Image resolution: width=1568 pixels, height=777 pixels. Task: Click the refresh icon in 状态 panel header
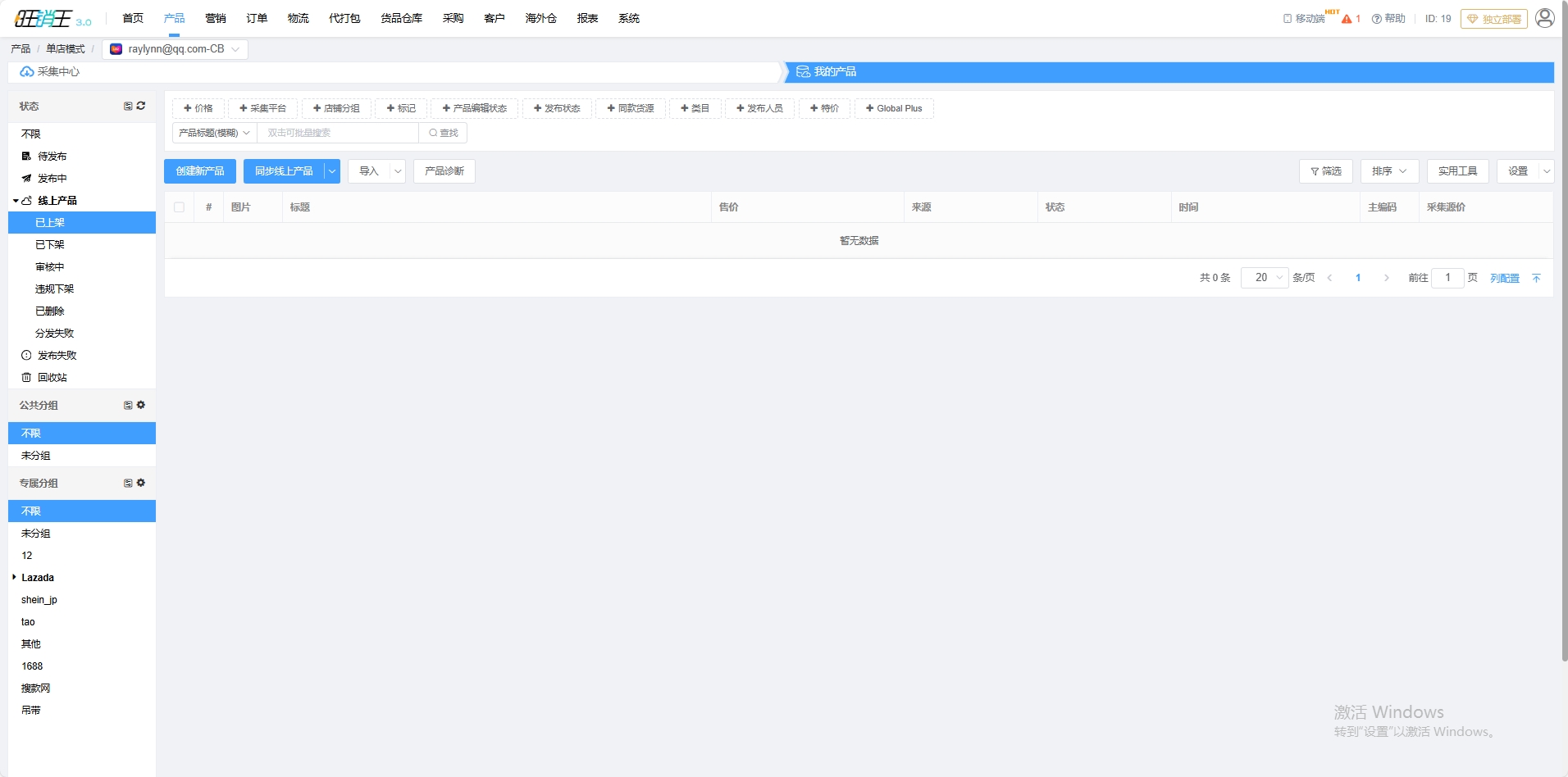tap(141, 106)
